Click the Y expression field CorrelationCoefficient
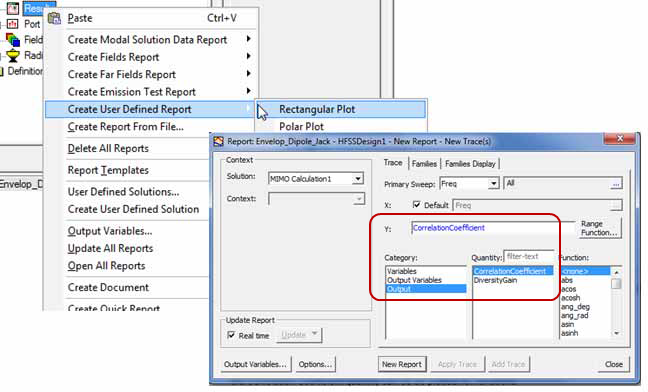The image size is (648, 392). coord(493,228)
